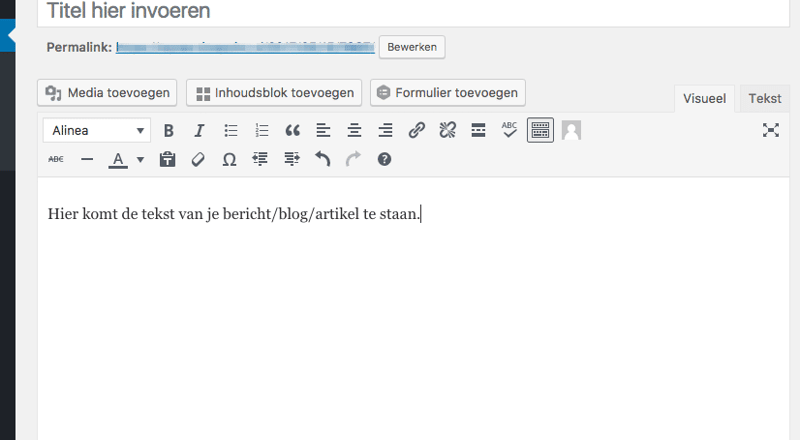Align text left
This screenshot has height=440, width=800.
click(x=323, y=131)
